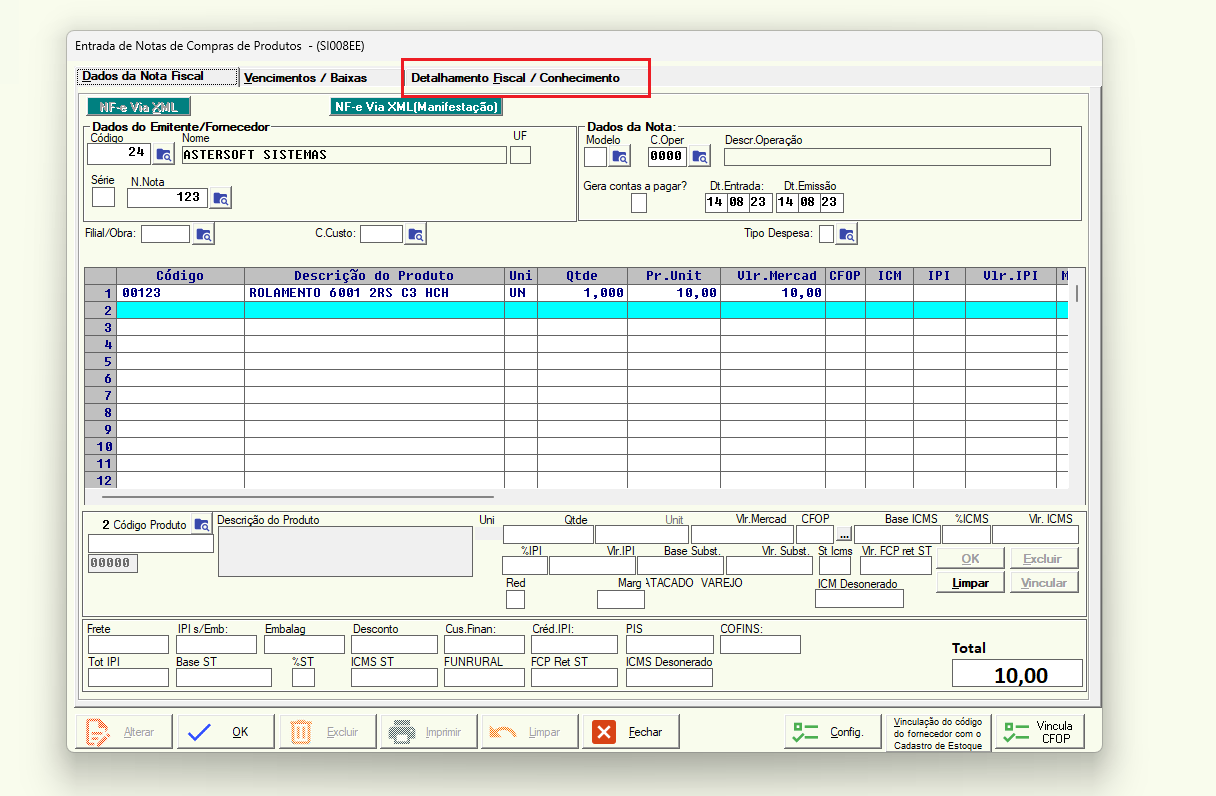
Task: Open Config. settings button
Action: point(832,732)
